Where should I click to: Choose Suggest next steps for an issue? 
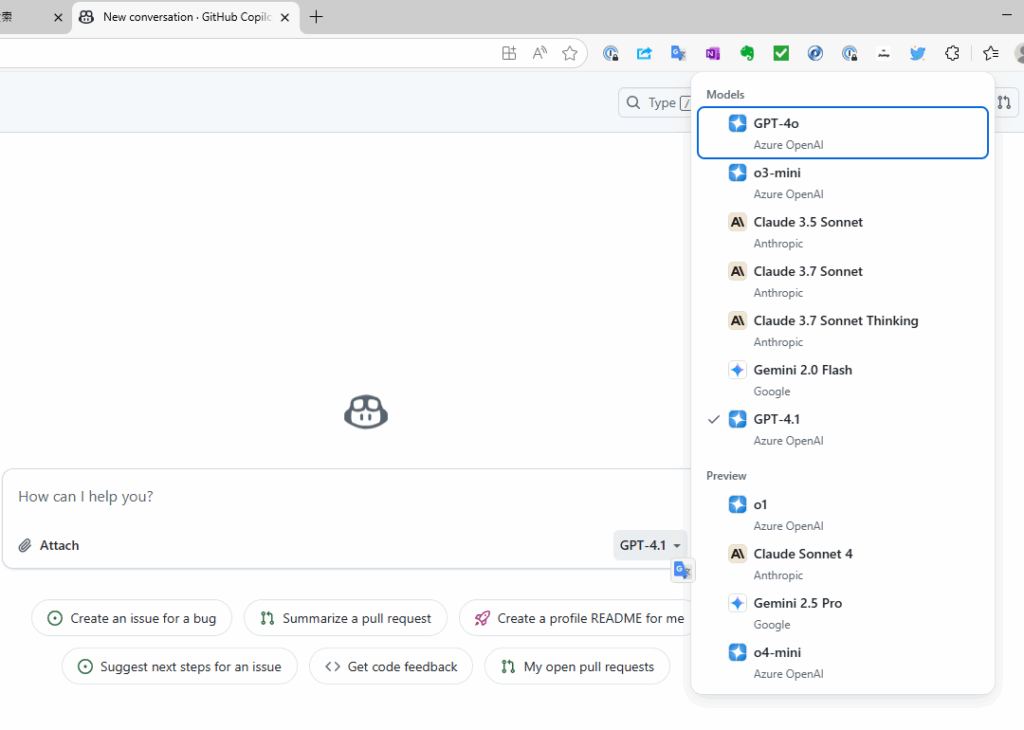pyautogui.click(x=180, y=667)
